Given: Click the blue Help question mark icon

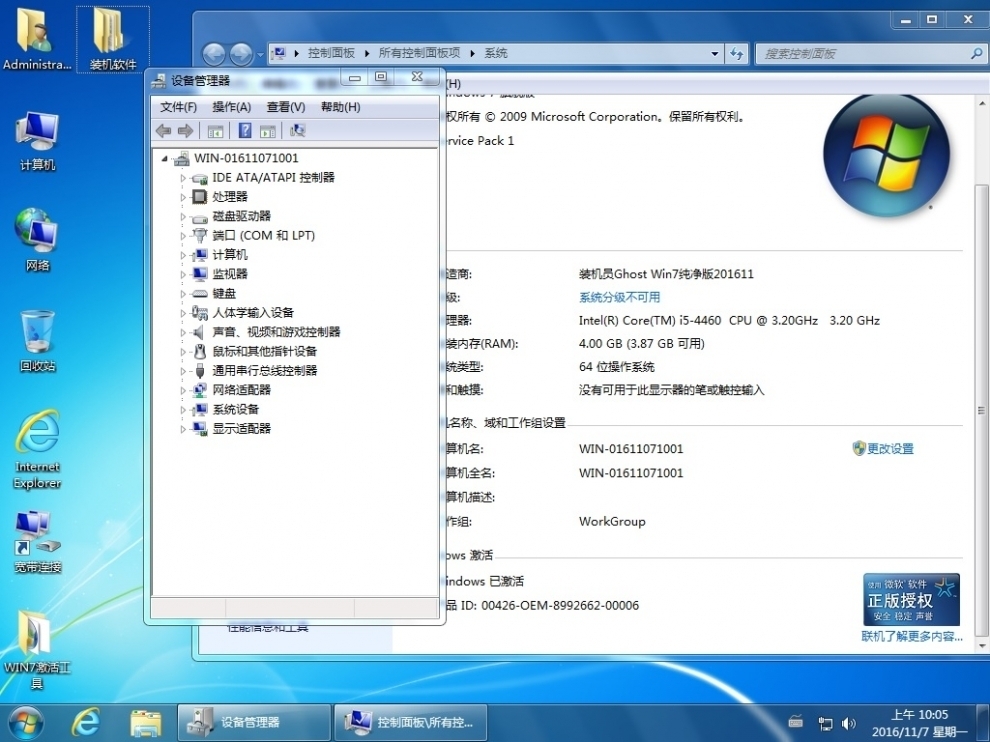Looking at the screenshot, I should click(244, 131).
